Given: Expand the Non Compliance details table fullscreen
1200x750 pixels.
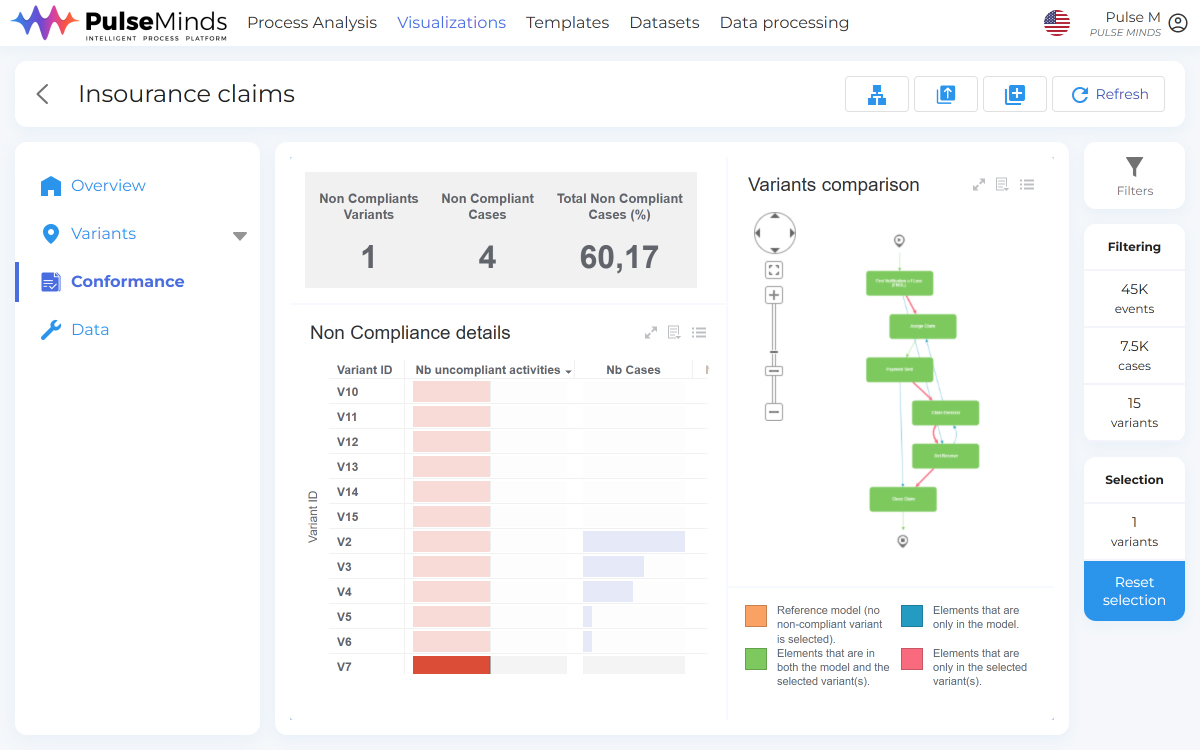Looking at the screenshot, I should click(x=651, y=333).
